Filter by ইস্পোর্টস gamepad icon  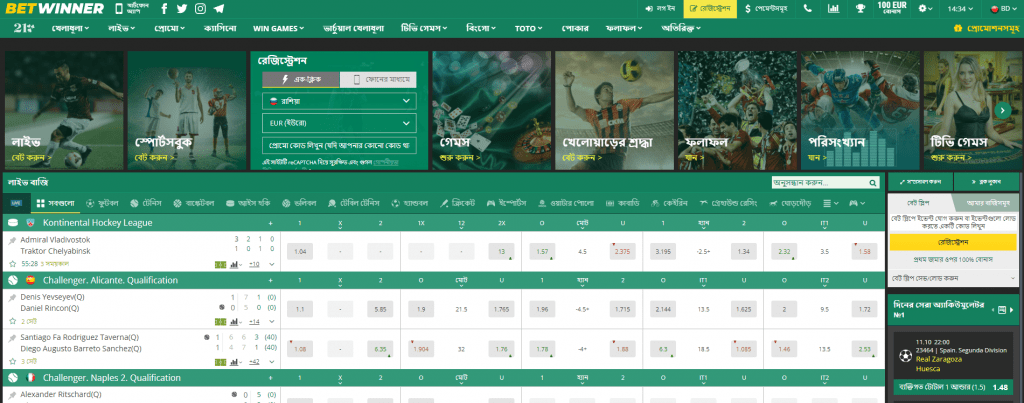pyautogui.click(x=506, y=203)
